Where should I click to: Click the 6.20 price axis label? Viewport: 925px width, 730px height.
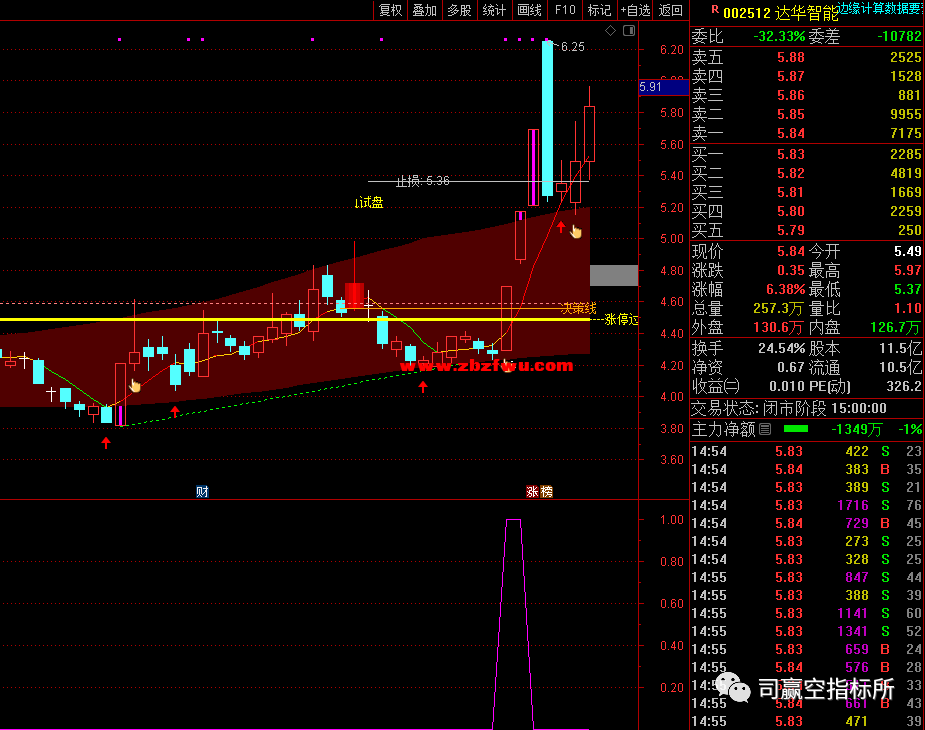click(672, 50)
